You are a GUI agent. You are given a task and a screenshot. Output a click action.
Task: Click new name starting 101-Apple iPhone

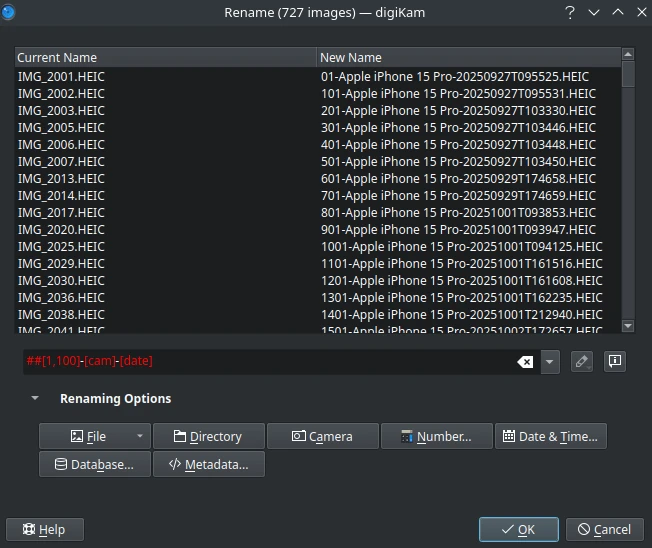point(458,94)
